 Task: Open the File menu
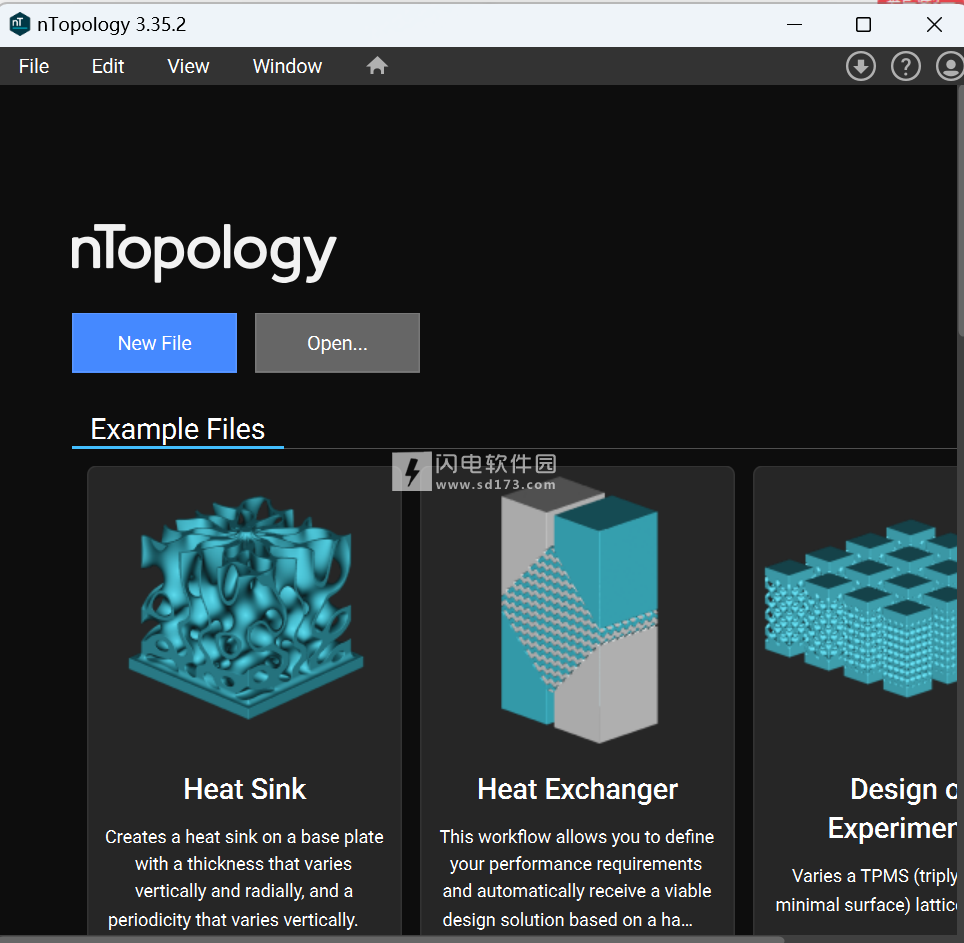point(33,66)
